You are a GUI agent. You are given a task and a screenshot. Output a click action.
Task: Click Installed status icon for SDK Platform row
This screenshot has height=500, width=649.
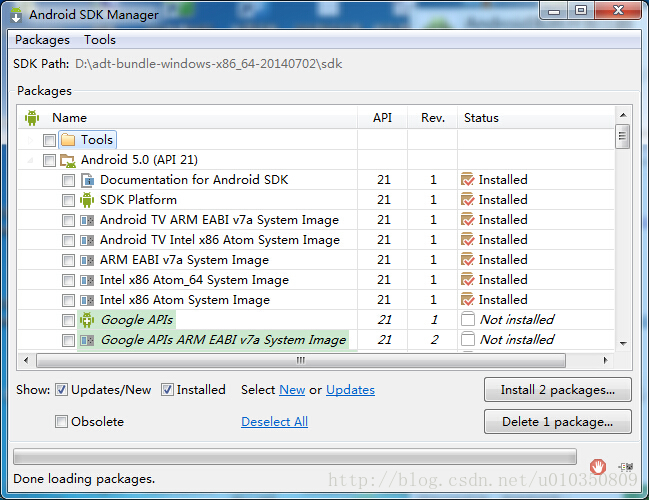tap(467, 200)
